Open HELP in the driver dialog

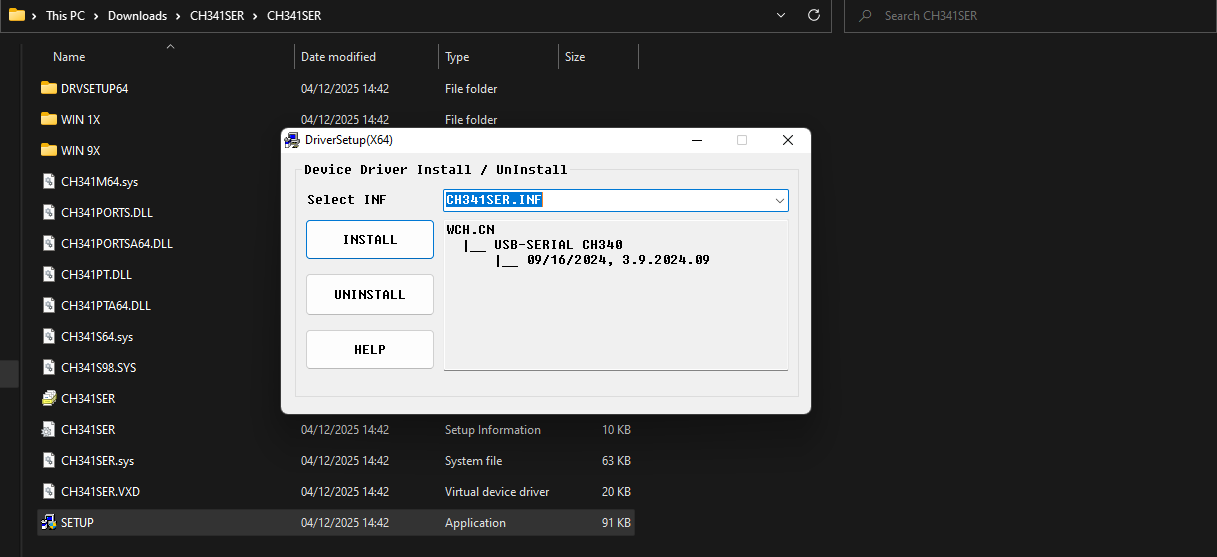(x=369, y=350)
